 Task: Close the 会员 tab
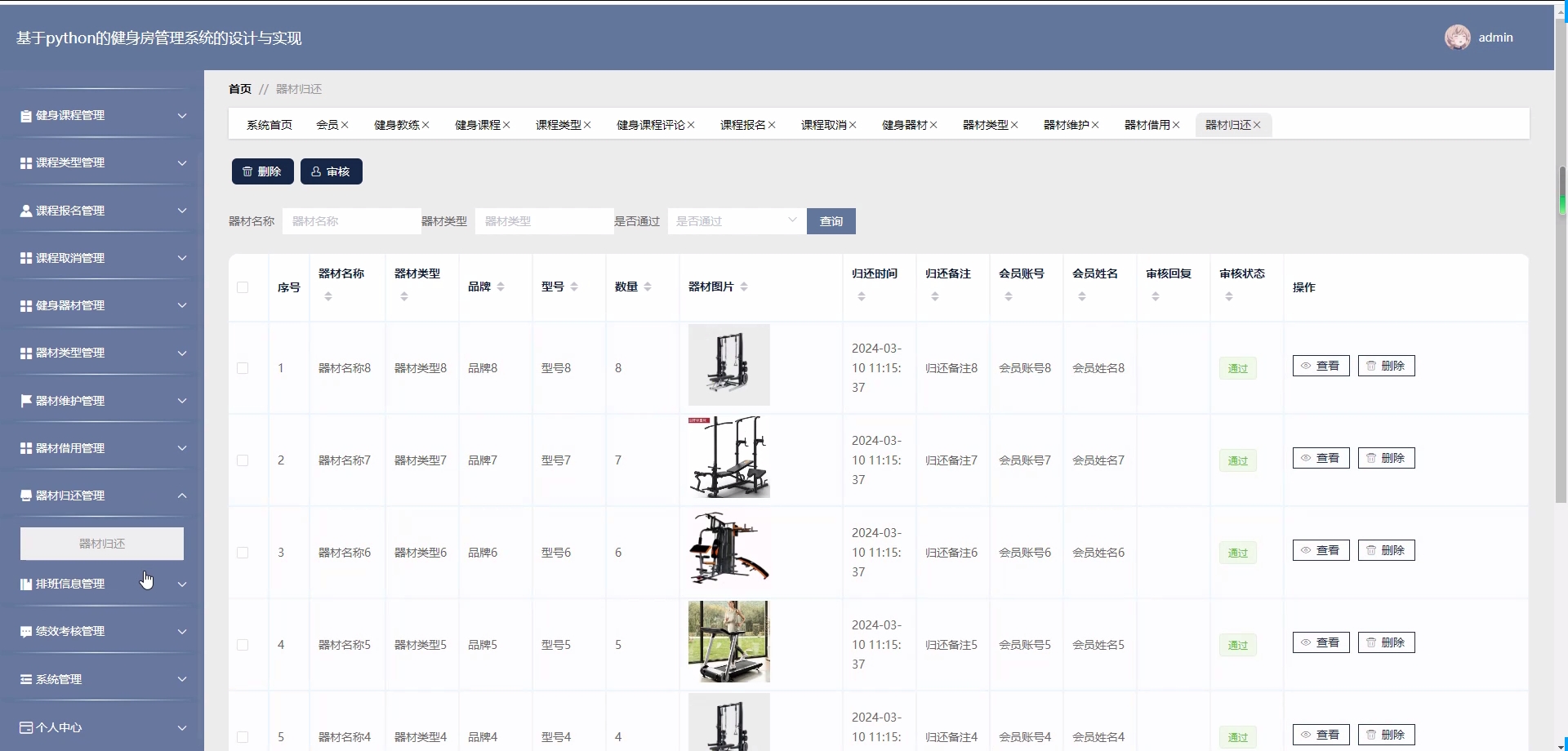click(x=345, y=125)
